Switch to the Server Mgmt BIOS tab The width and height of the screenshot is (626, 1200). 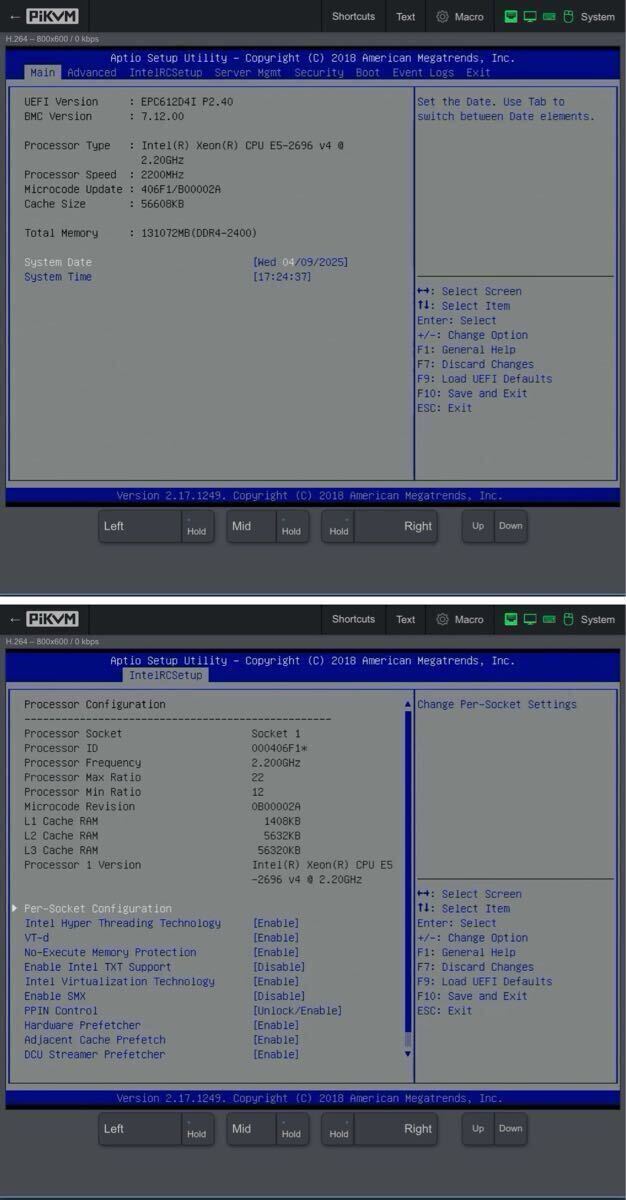(248, 72)
